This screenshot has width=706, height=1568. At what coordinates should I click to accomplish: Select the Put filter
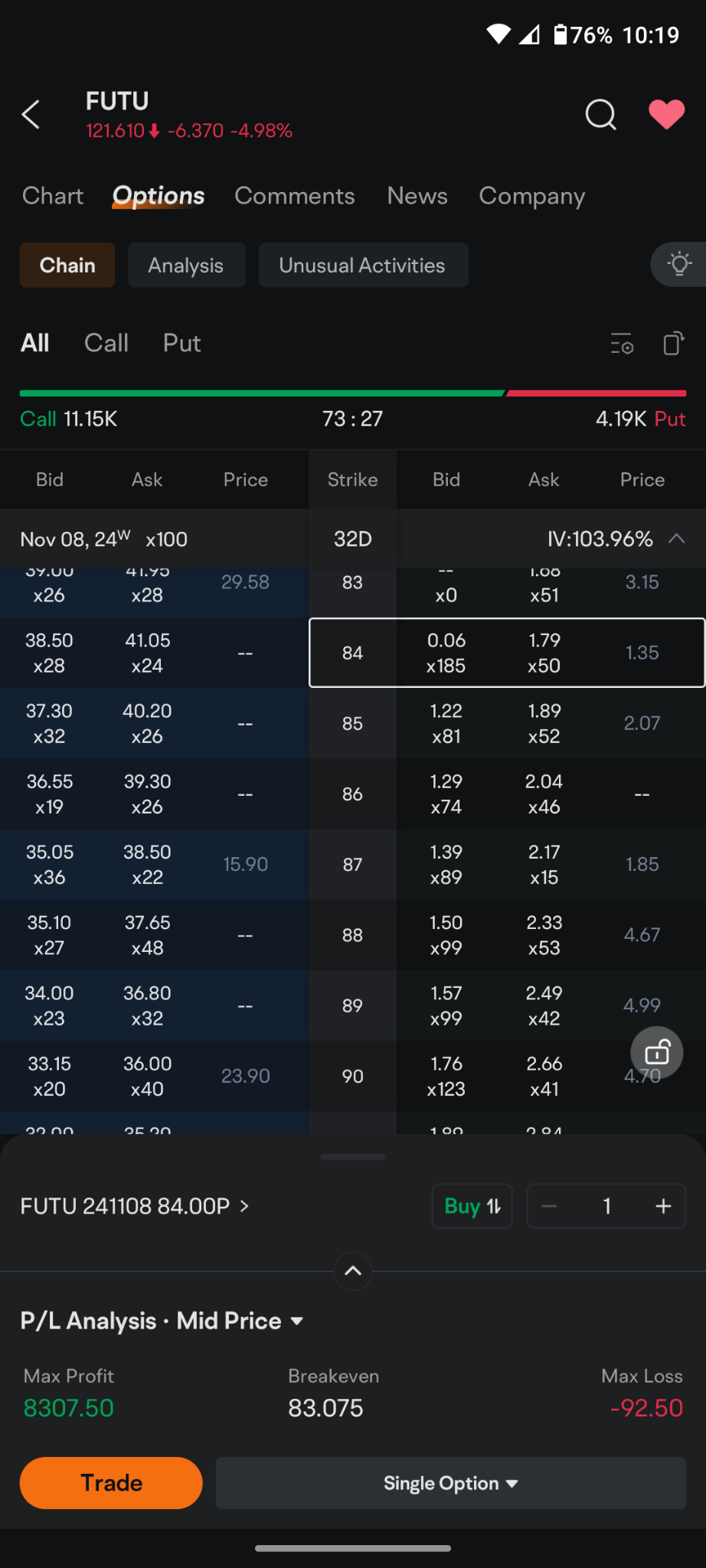[x=181, y=343]
